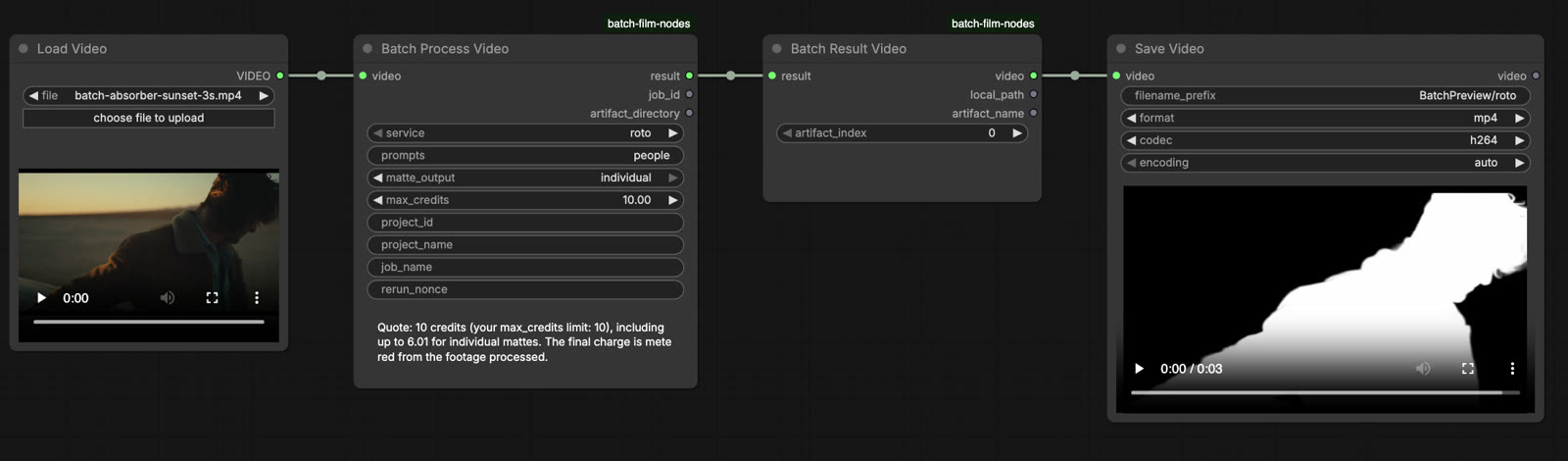This screenshot has height=461, width=1568.
Task: Click Load Video VIDEO output socket
Action: [x=280, y=76]
